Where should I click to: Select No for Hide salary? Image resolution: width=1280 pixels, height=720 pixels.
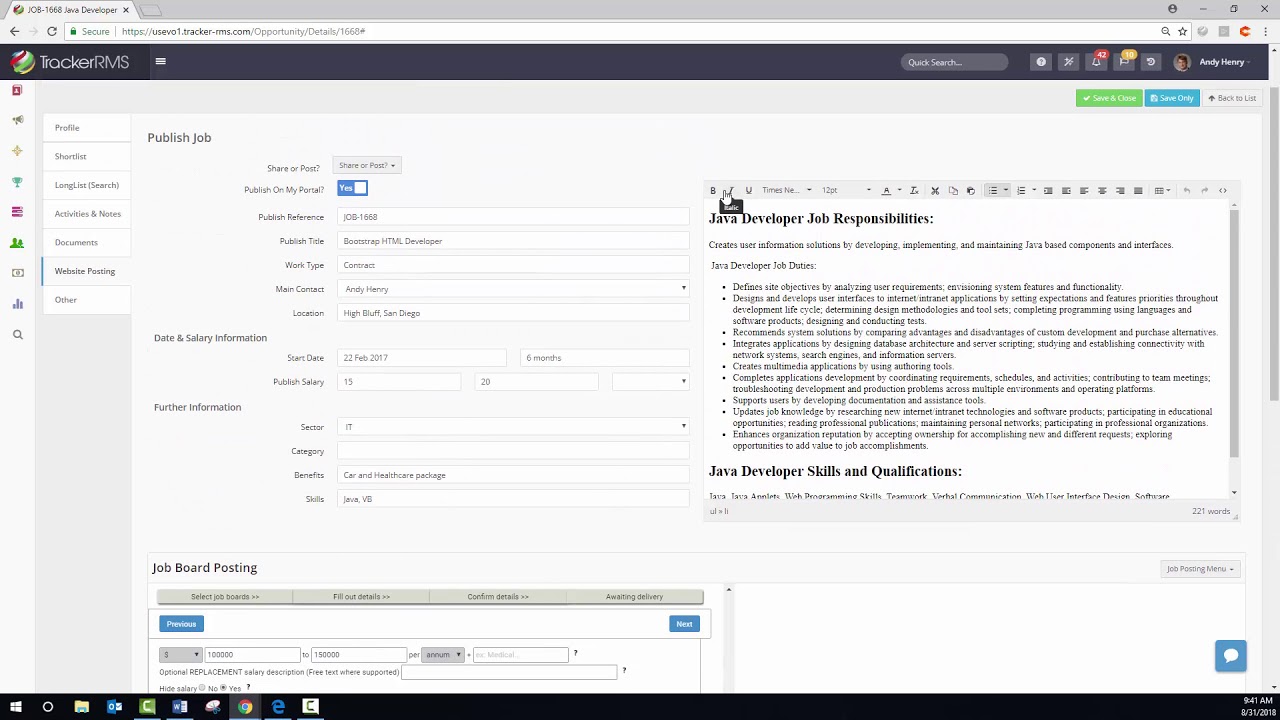[x=203, y=688]
